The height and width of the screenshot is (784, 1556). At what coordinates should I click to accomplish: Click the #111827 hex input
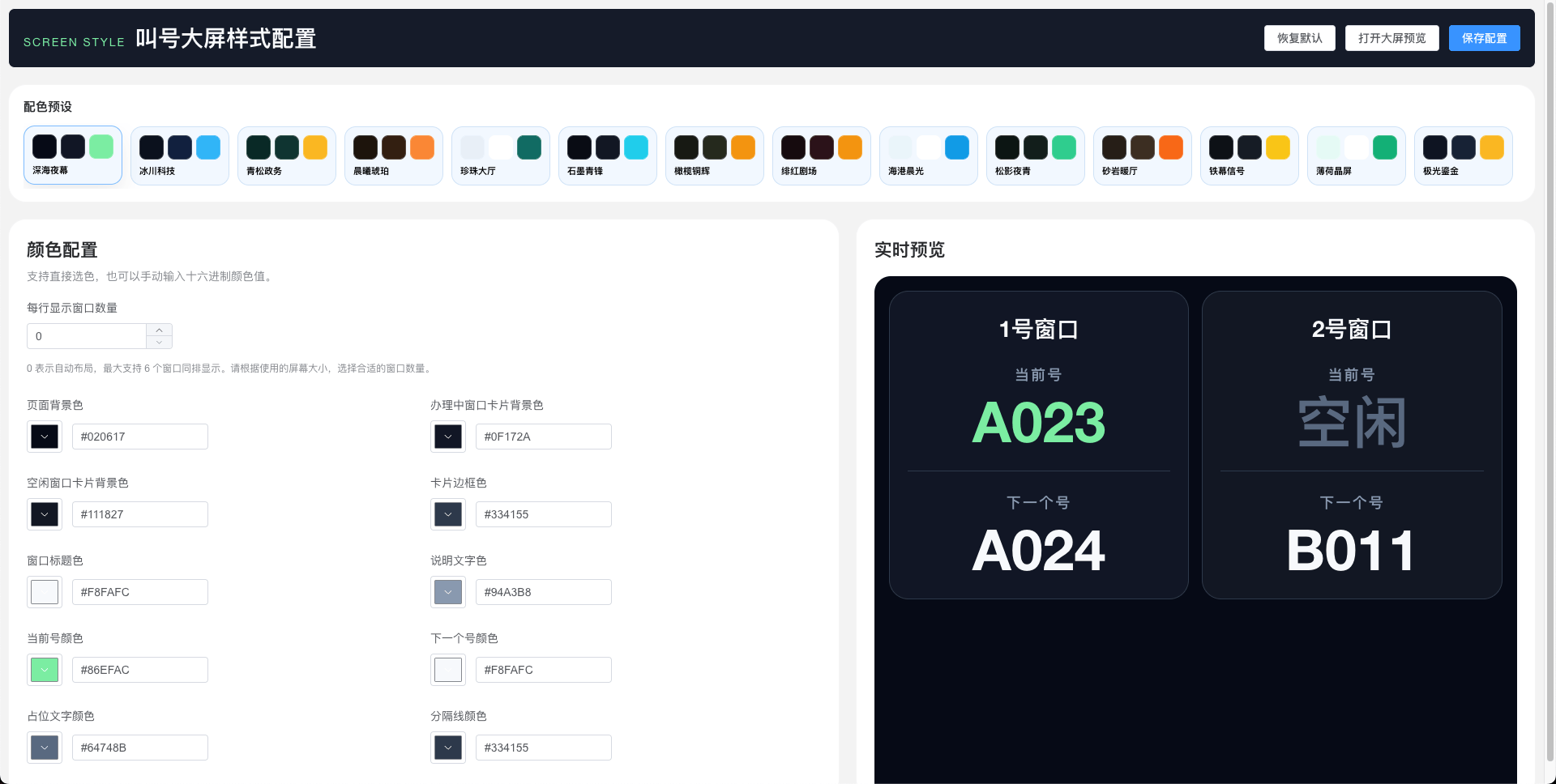point(140,514)
